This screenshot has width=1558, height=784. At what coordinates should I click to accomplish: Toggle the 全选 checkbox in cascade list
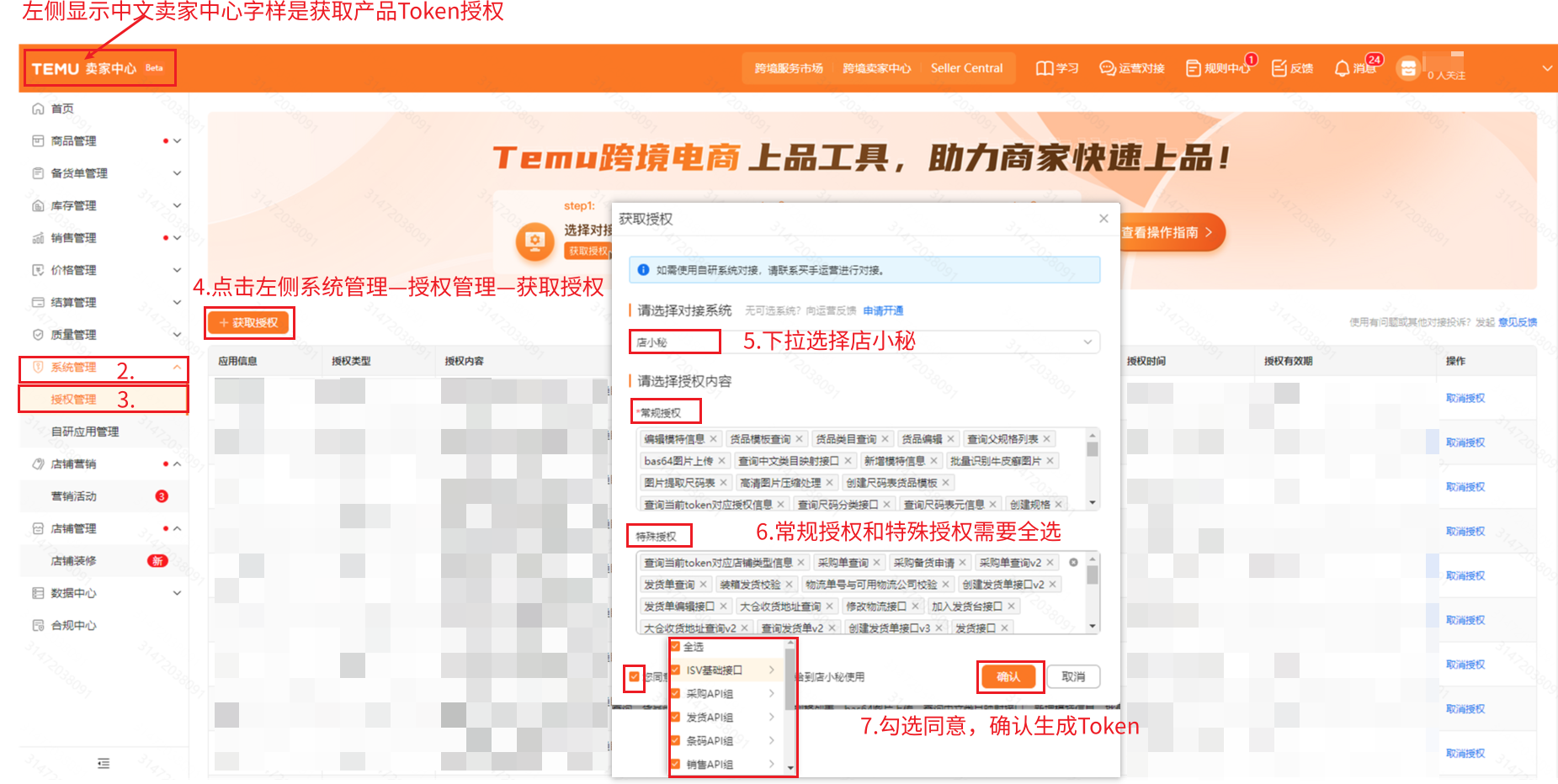coord(675,647)
